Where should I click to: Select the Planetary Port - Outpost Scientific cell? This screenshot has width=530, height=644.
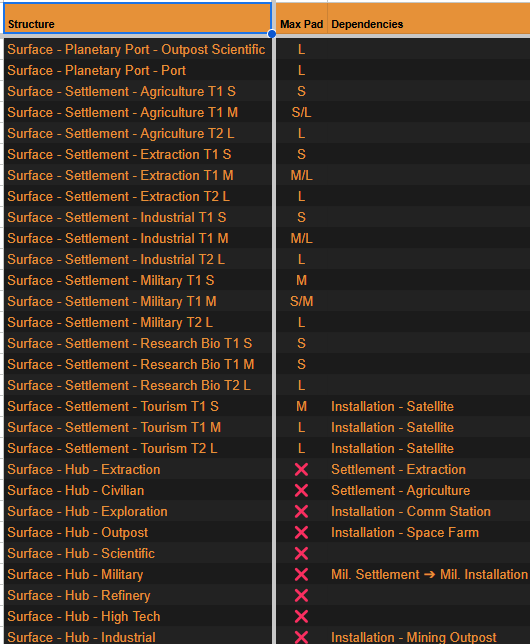137,49
